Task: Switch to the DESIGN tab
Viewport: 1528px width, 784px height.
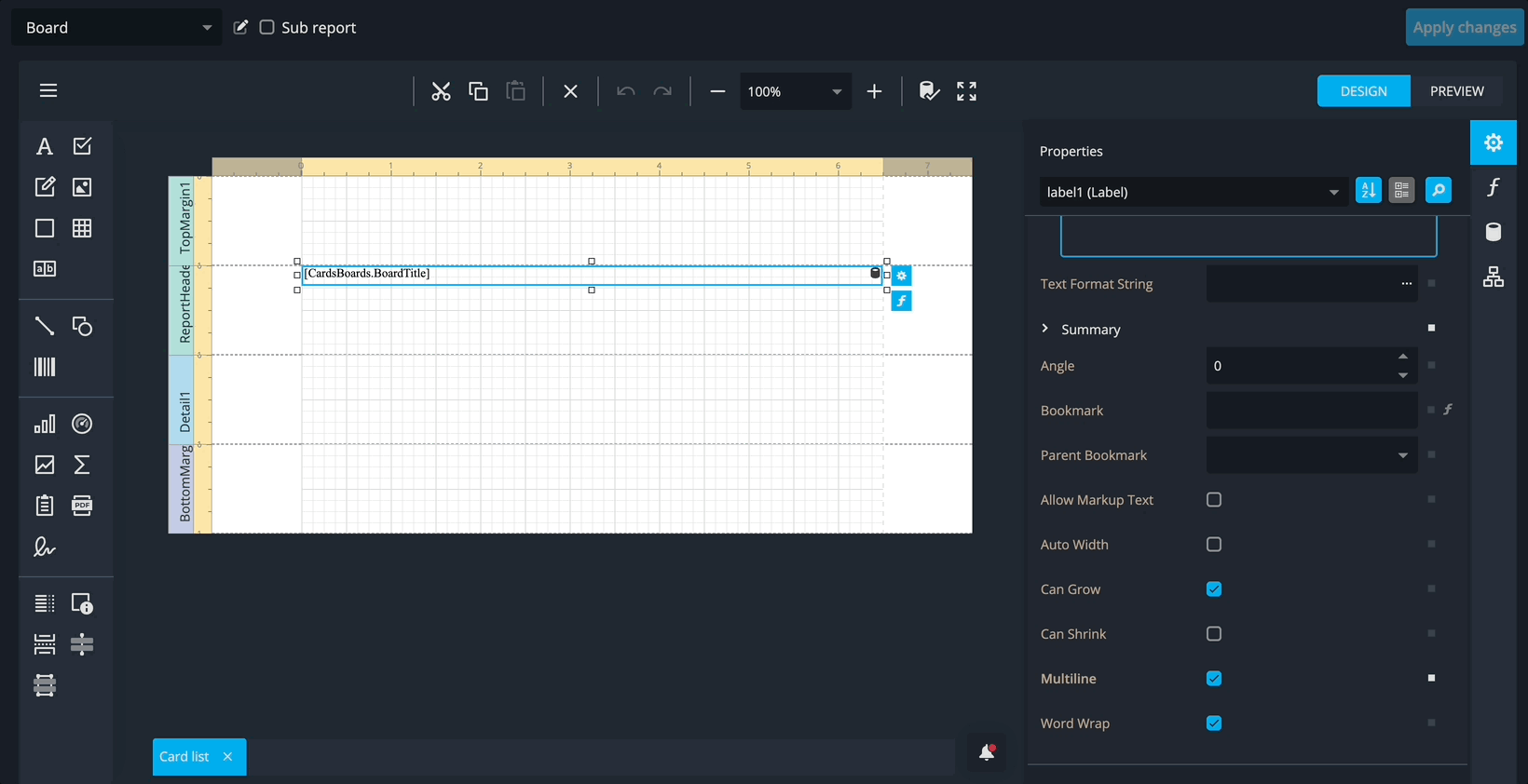Action: click(1363, 91)
